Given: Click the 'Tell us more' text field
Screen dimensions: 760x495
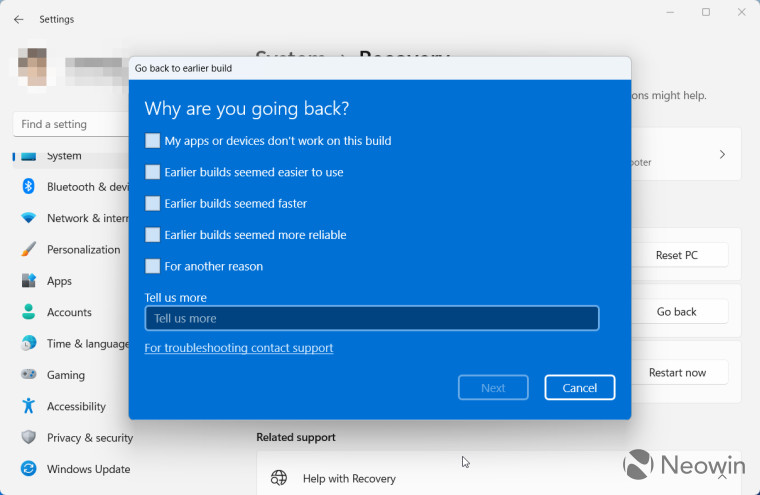Looking at the screenshot, I should pyautogui.click(x=372, y=318).
